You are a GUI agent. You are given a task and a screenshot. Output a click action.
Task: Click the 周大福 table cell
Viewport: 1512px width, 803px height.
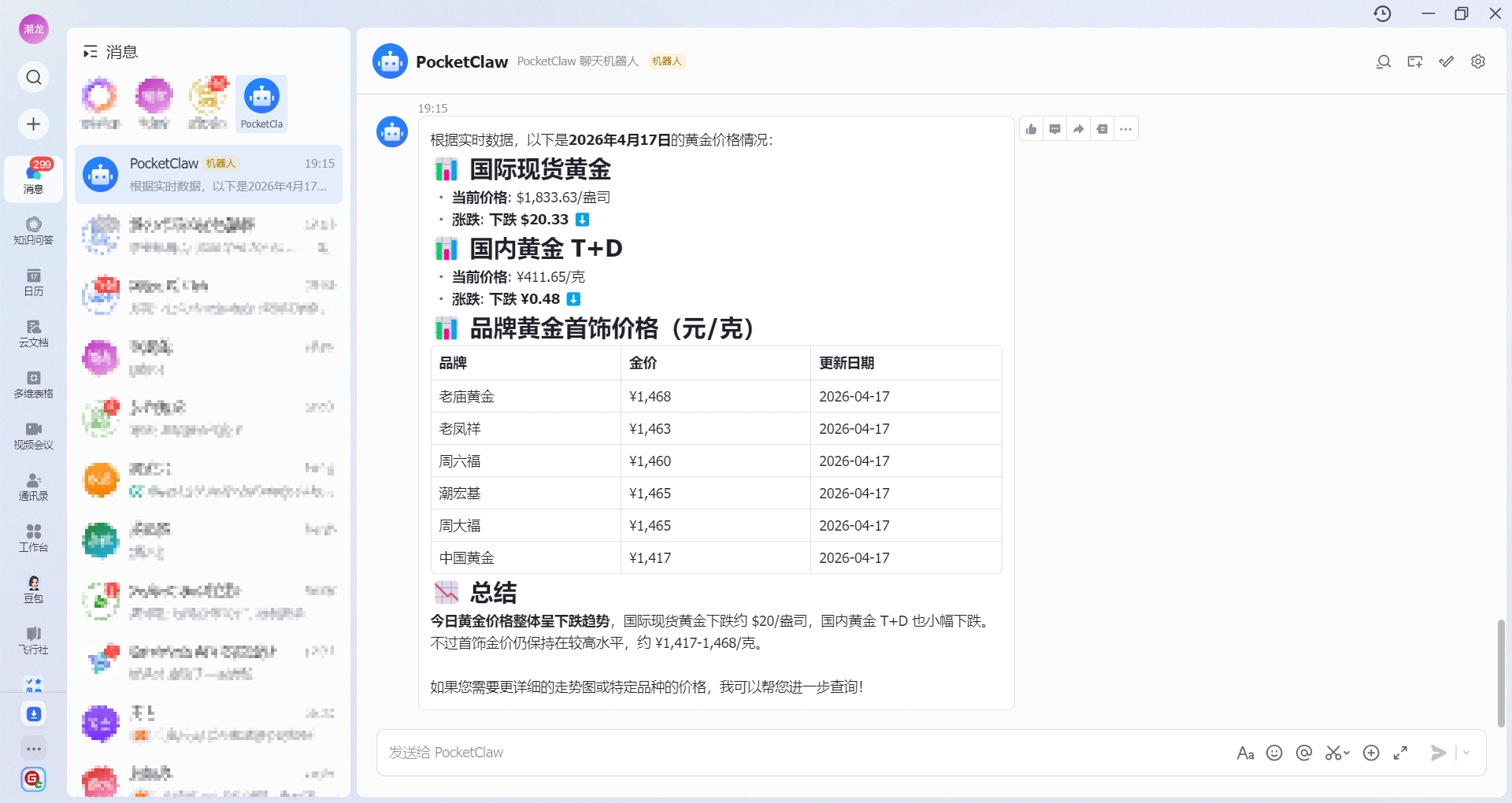click(526, 526)
